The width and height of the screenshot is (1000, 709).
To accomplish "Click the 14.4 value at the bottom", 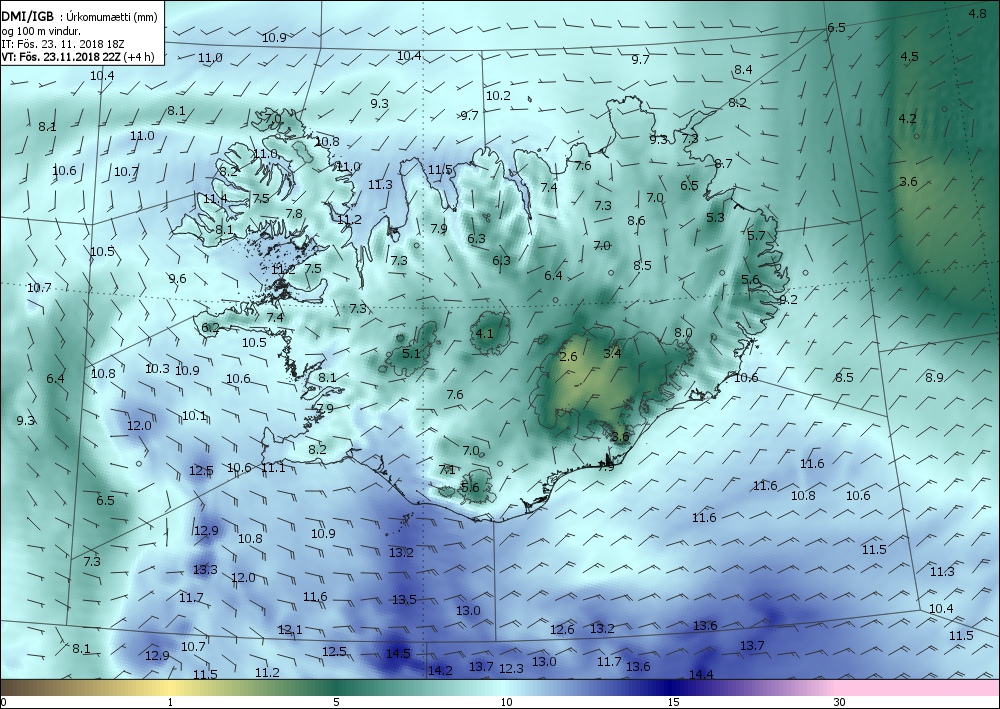I will 701,675.
